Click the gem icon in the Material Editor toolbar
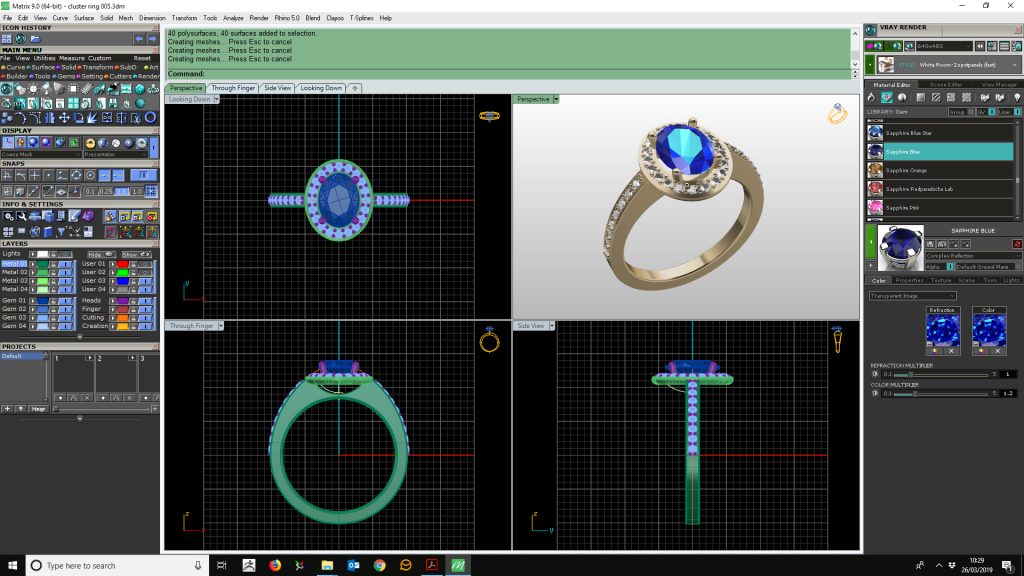 tap(886, 97)
